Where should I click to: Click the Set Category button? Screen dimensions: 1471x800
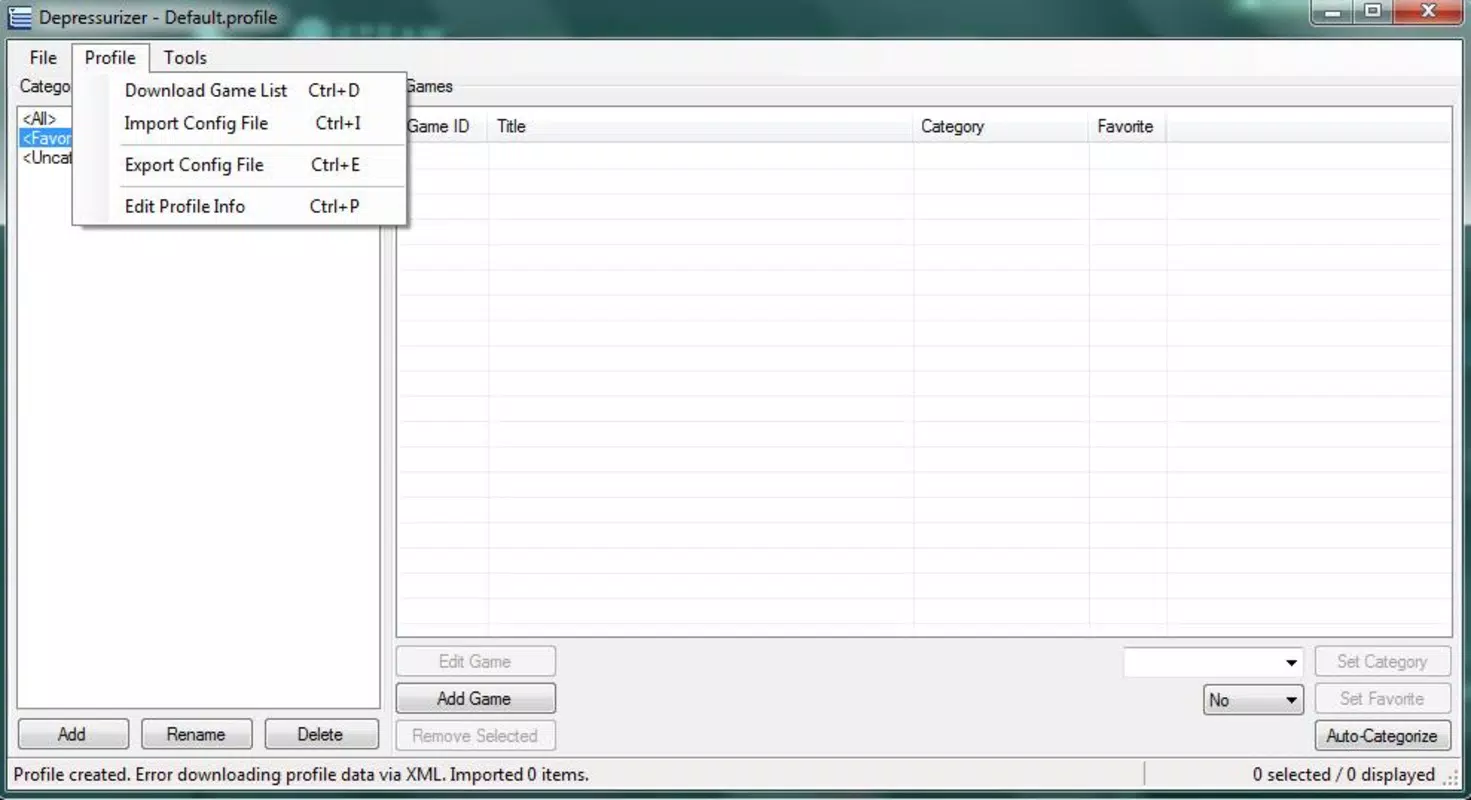coord(1382,661)
